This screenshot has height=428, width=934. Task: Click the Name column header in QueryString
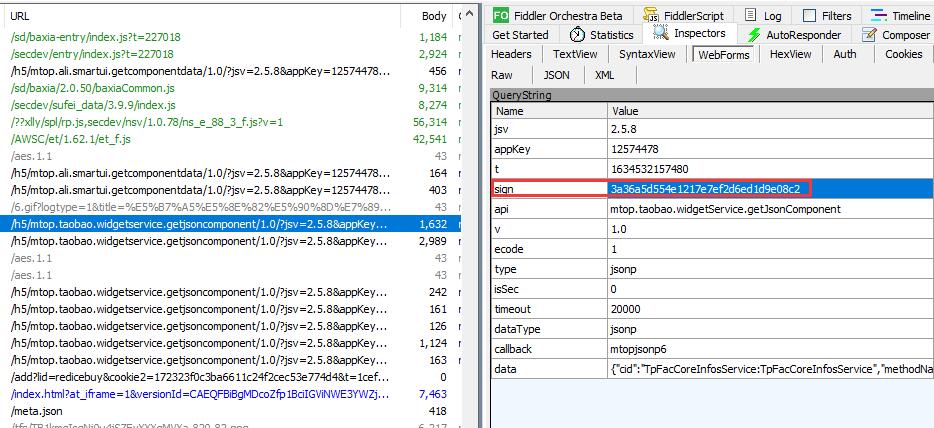[x=549, y=111]
